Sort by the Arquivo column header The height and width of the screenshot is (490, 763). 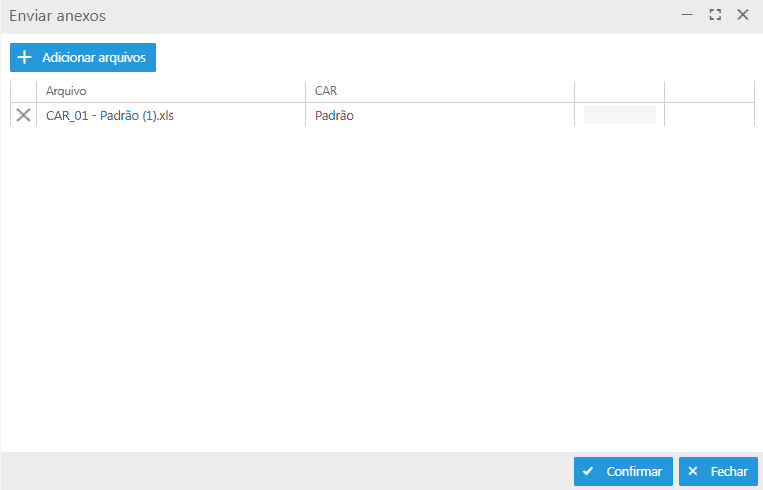click(x=170, y=91)
